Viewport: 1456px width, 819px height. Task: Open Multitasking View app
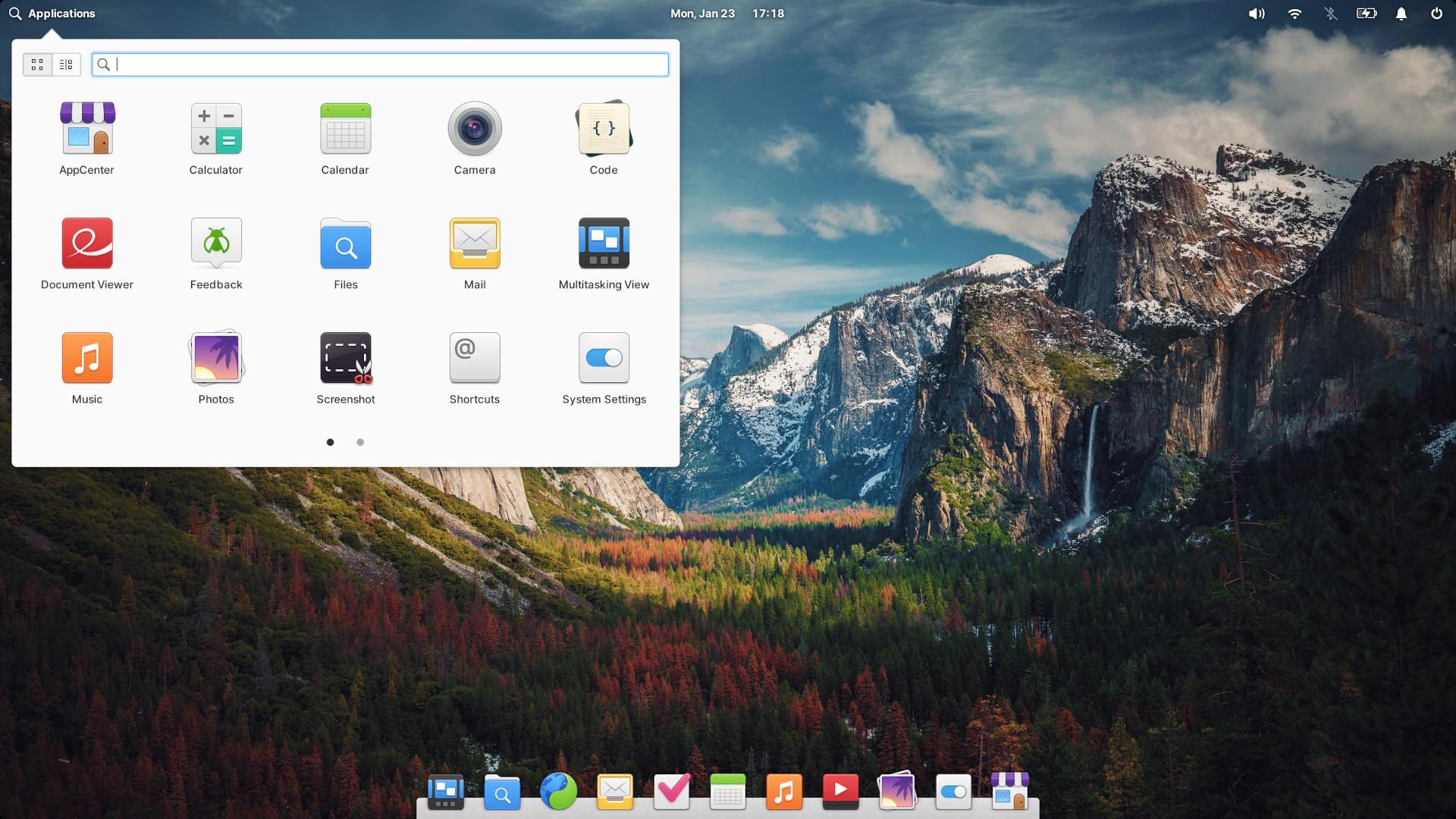click(x=604, y=253)
